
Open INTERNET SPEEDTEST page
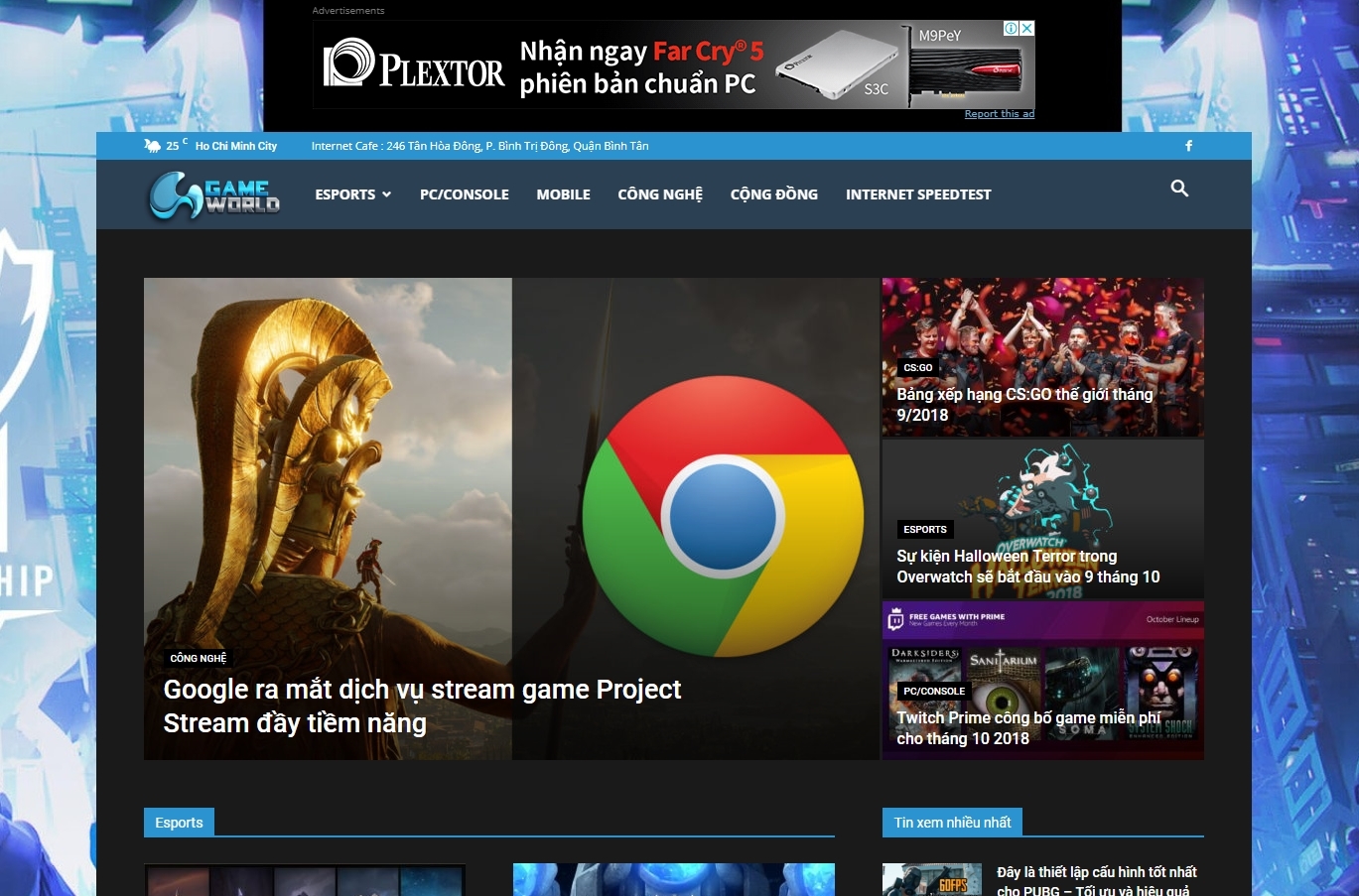pos(918,194)
